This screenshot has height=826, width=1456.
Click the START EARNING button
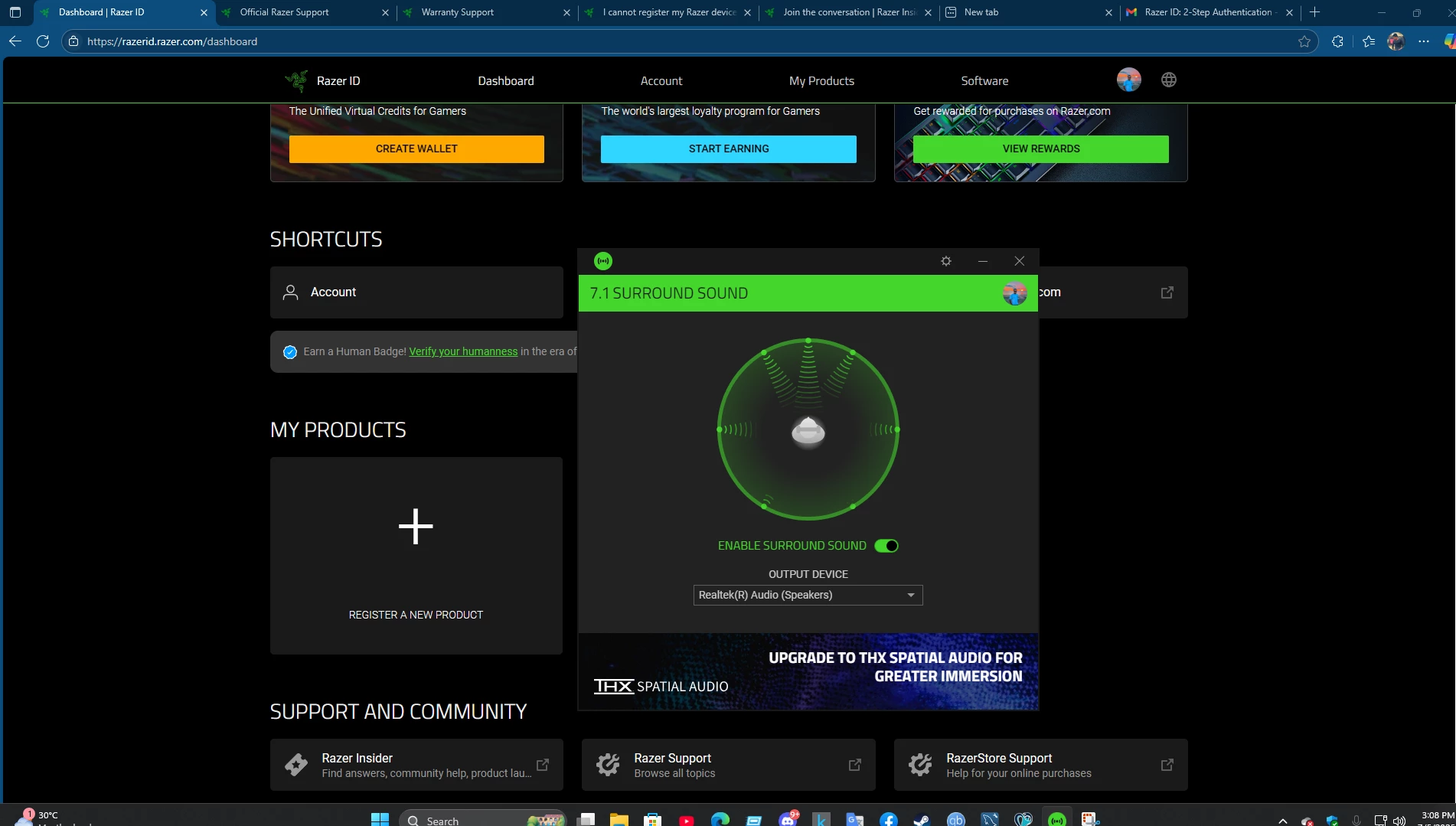click(x=729, y=149)
